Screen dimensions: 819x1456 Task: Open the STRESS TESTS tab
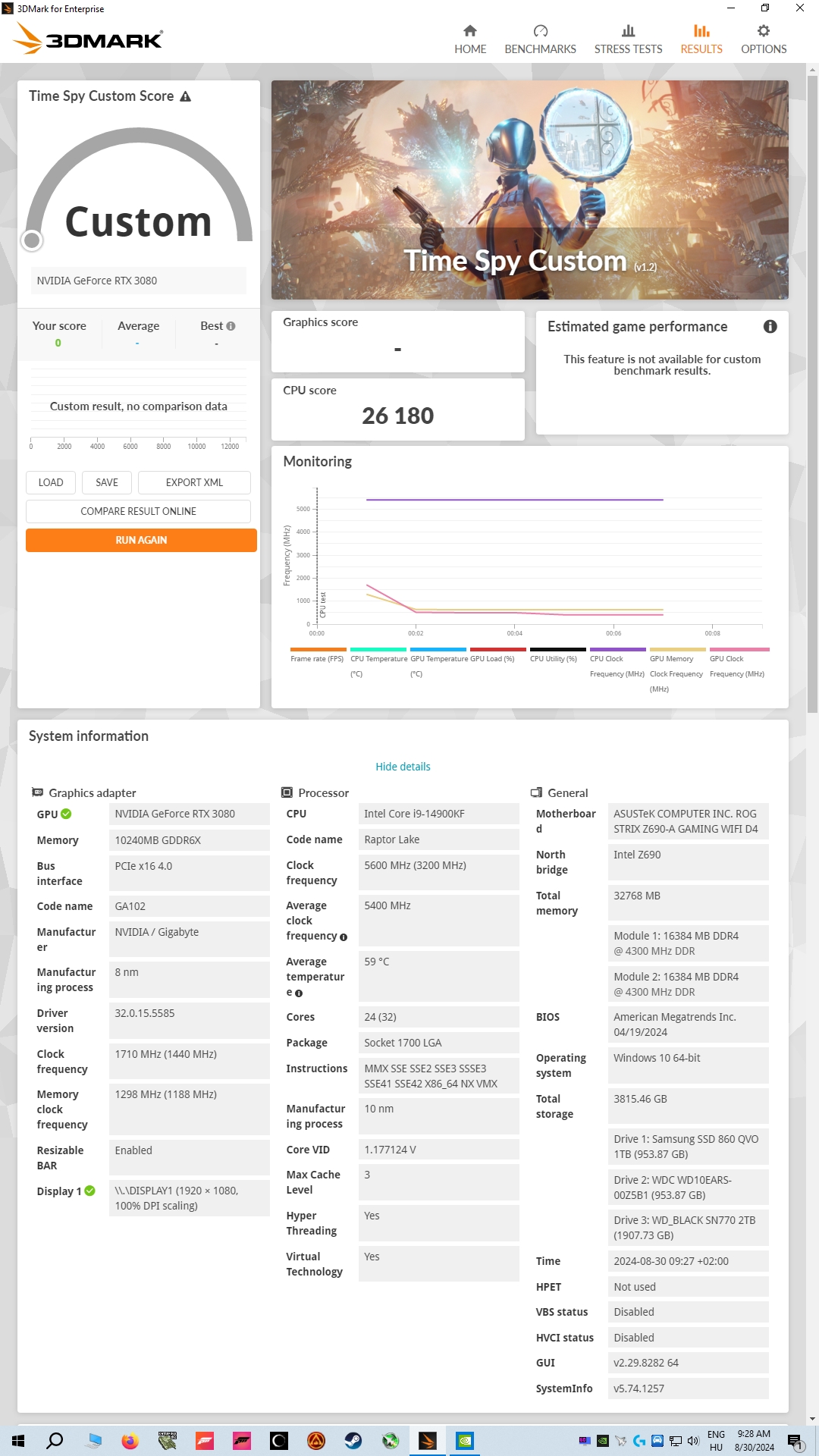tap(628, 39)
